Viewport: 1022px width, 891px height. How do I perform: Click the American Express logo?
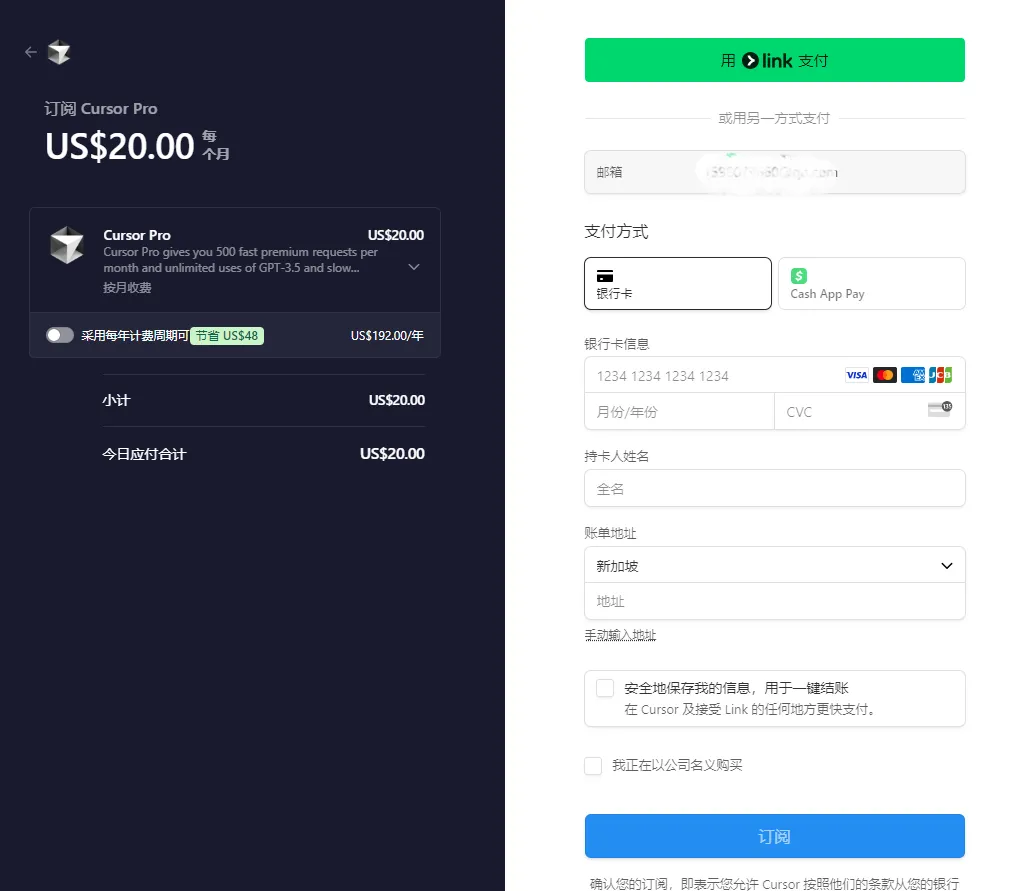click(912, 375)
